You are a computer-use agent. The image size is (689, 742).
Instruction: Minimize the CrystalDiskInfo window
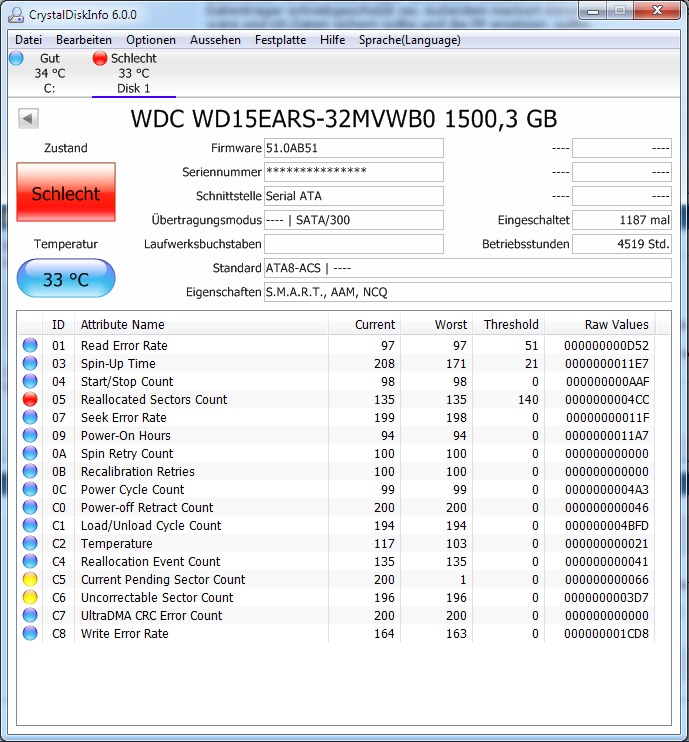[x=592, y=10]
